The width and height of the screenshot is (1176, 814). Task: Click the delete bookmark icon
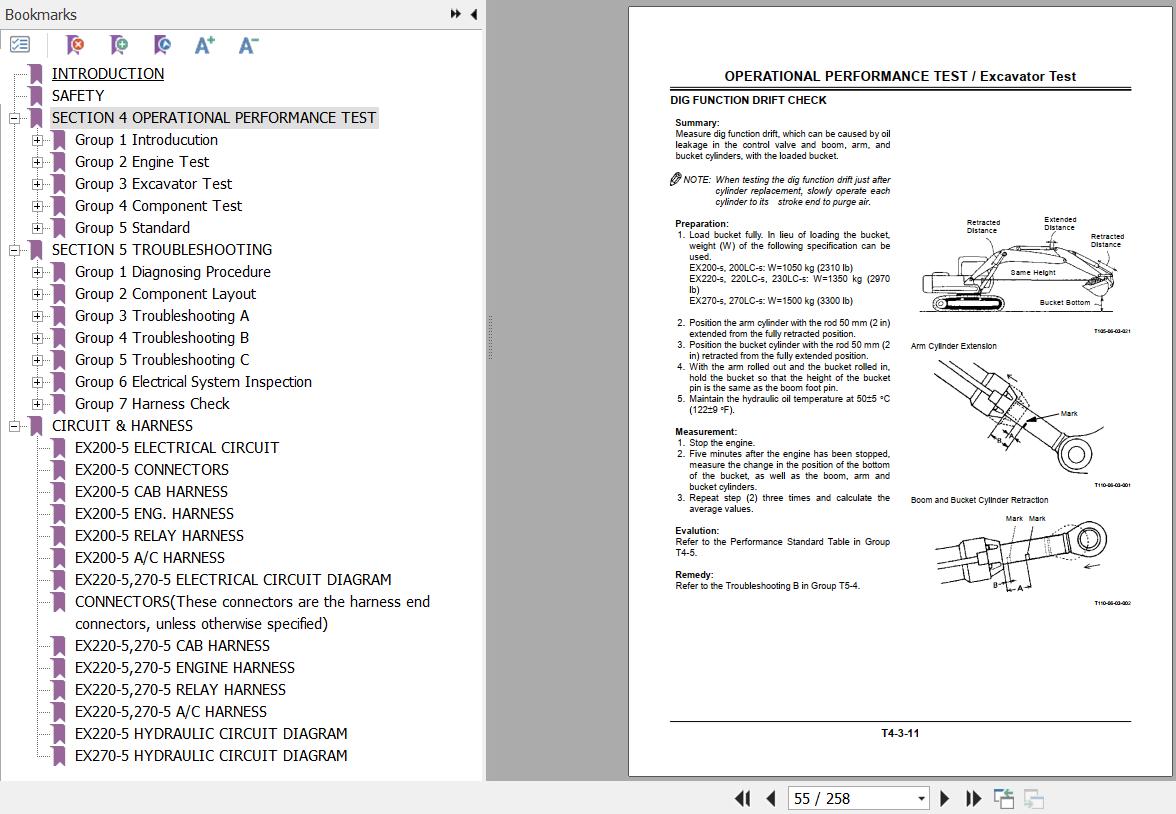(75, 45)
